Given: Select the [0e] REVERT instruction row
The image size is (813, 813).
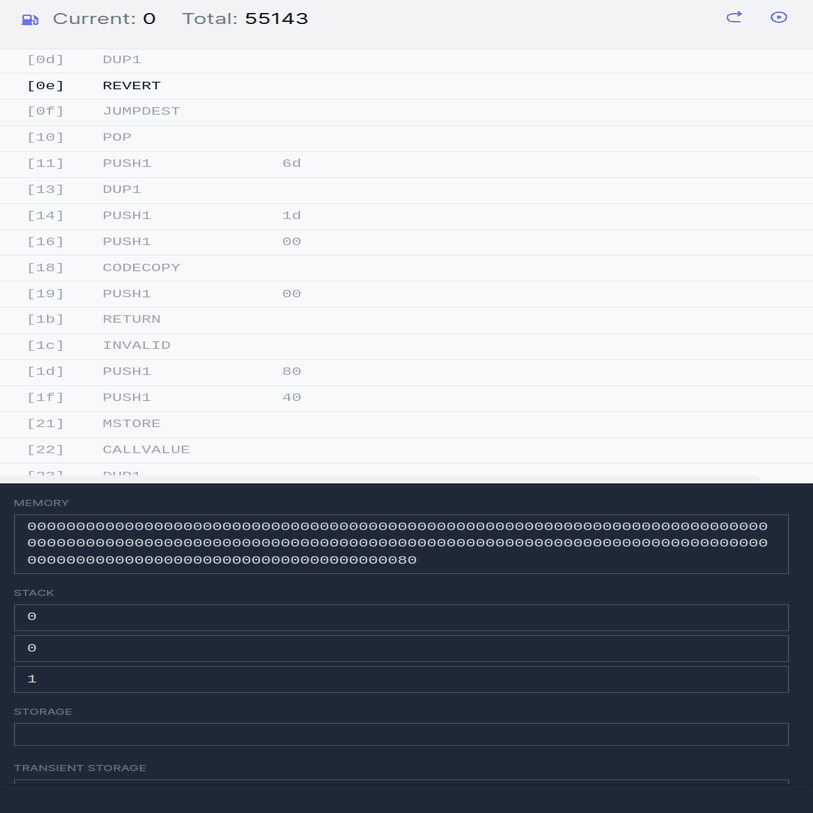Looking at the screenshot, I should (406, 86).
